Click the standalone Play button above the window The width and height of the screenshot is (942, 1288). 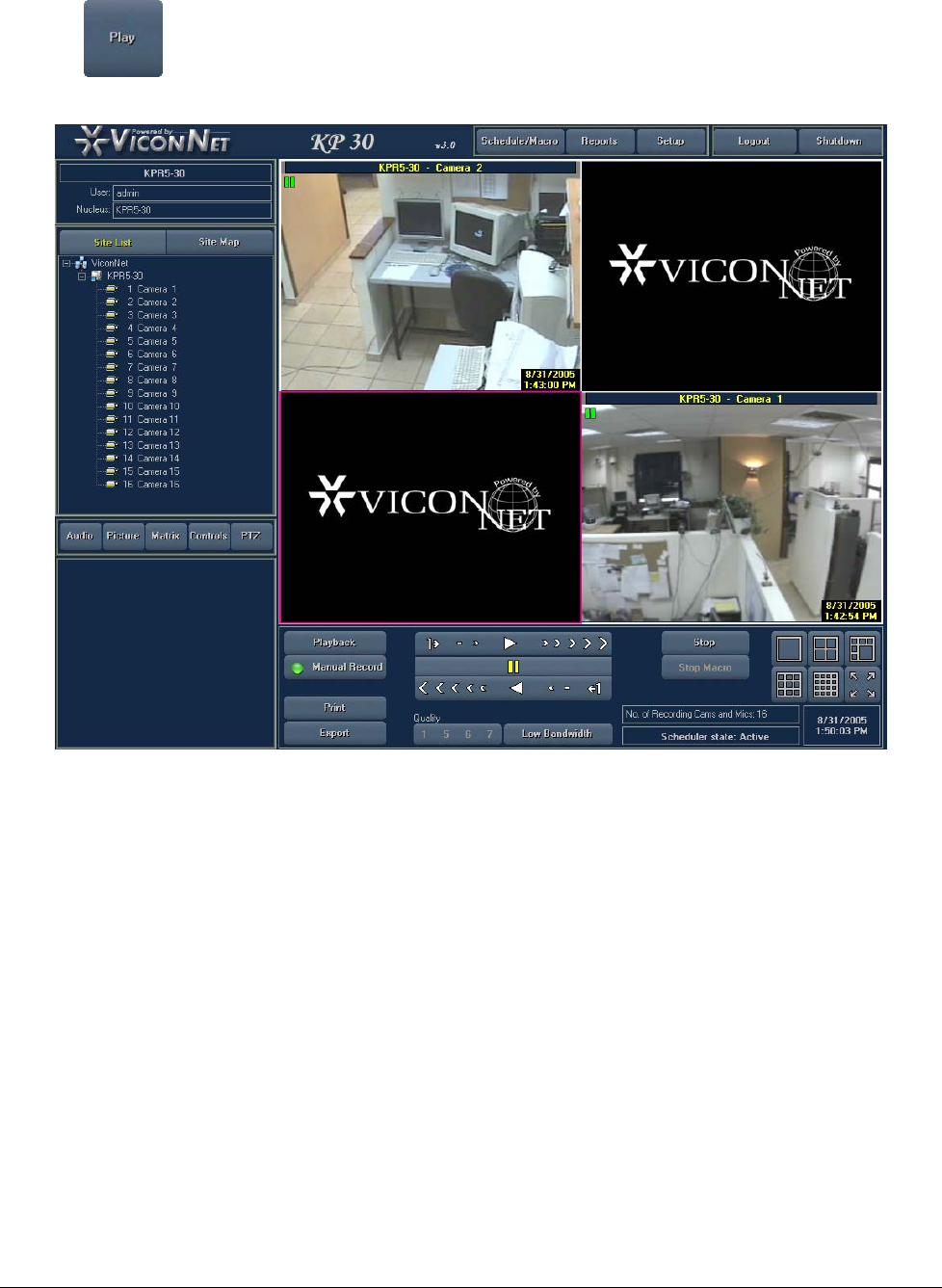click(123, 39)
